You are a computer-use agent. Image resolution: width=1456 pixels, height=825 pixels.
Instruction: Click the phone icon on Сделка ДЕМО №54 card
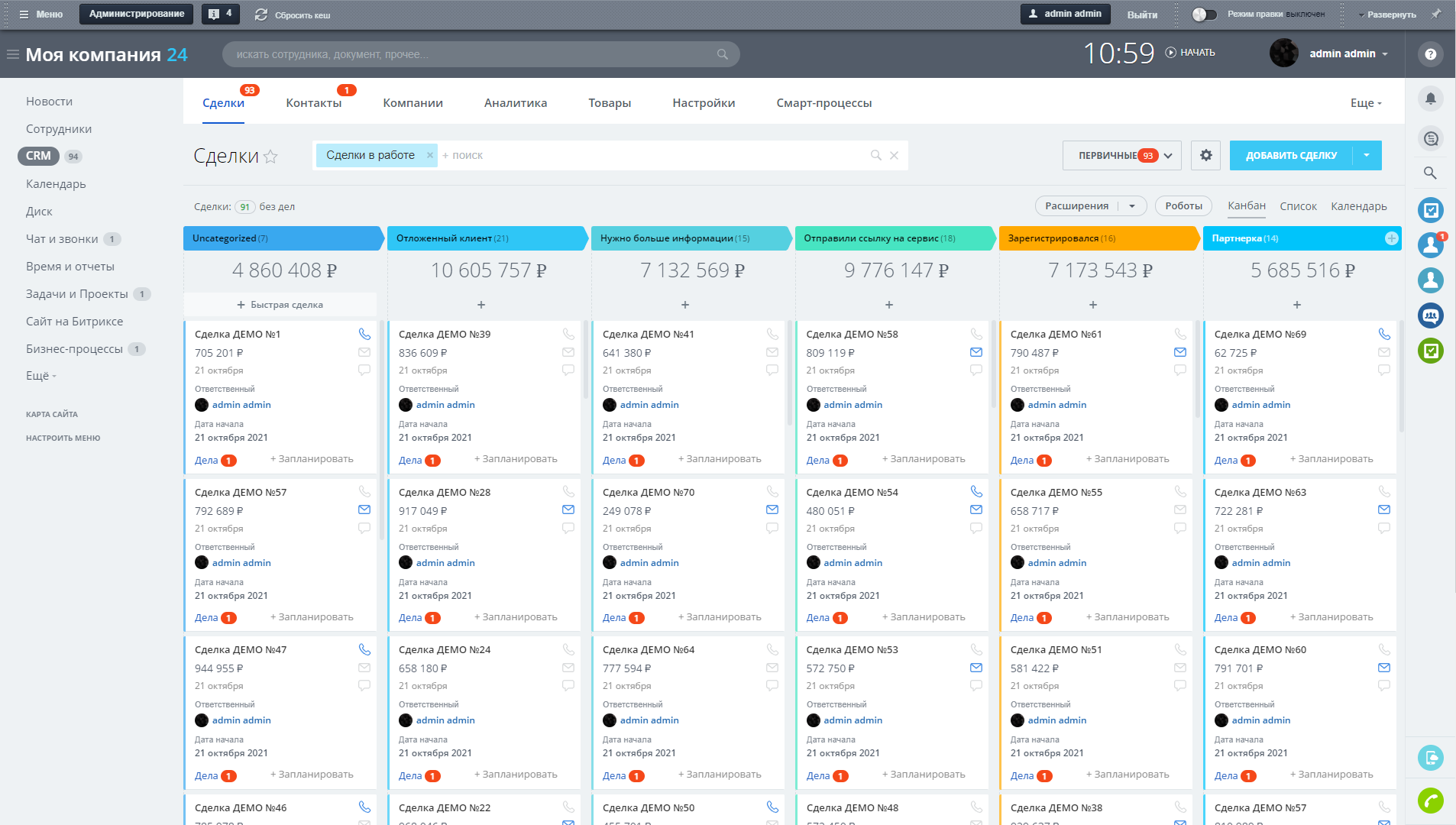pyautogui.click(x=976, y=492)
